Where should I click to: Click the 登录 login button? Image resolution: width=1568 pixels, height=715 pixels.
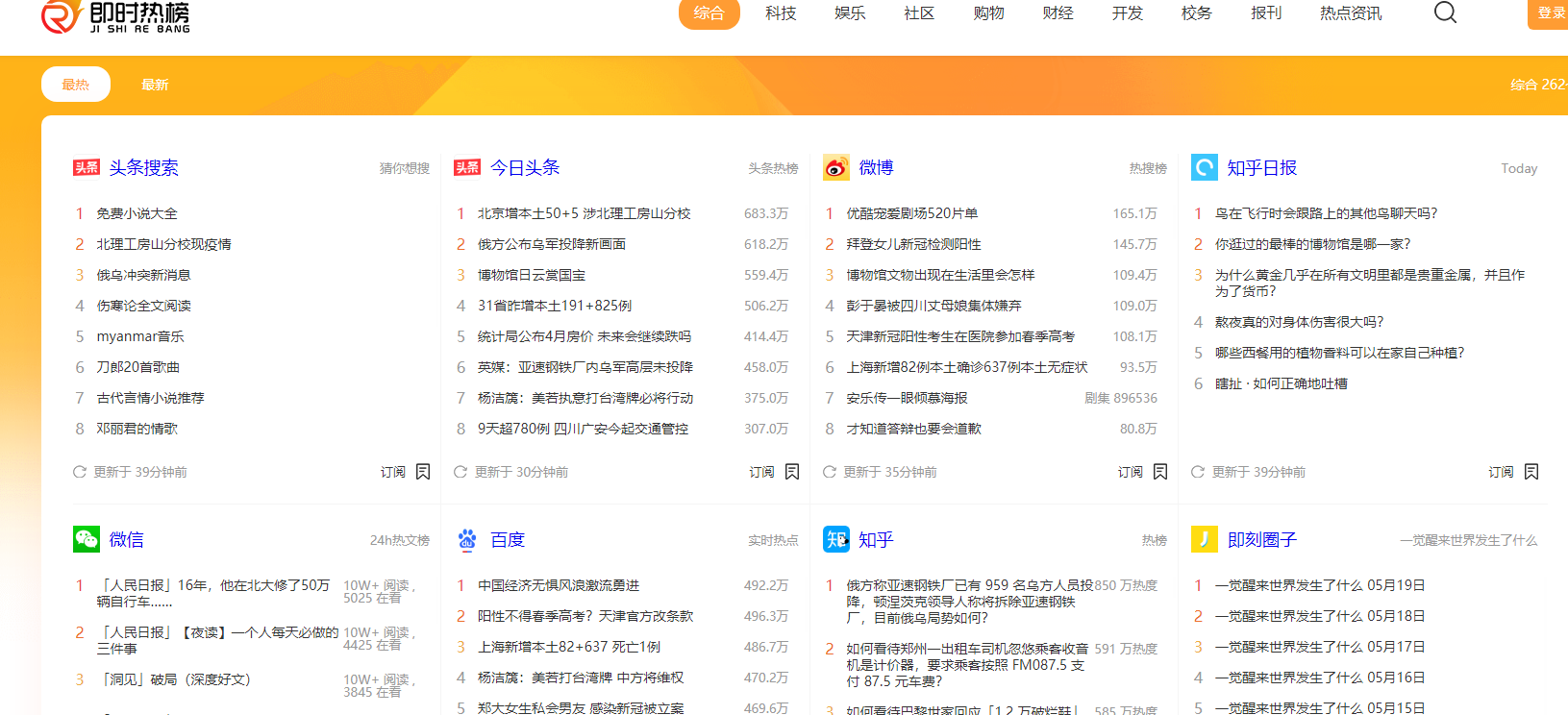1549,13
